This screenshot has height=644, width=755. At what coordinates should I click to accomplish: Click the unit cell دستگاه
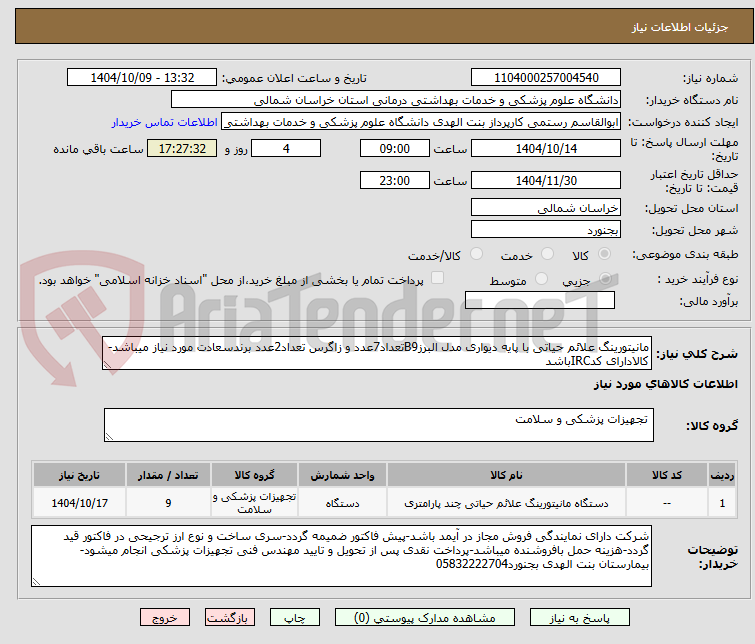(x=342, y=503)
